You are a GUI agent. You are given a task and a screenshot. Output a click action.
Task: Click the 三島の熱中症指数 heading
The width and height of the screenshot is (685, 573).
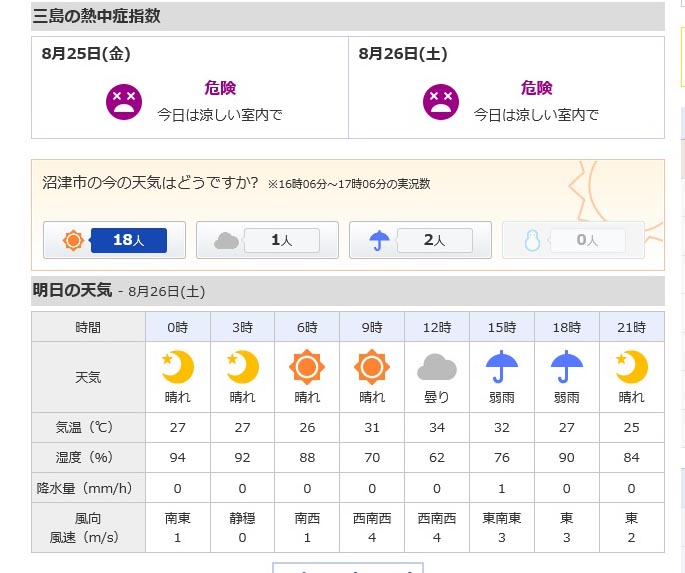[97, 16]
